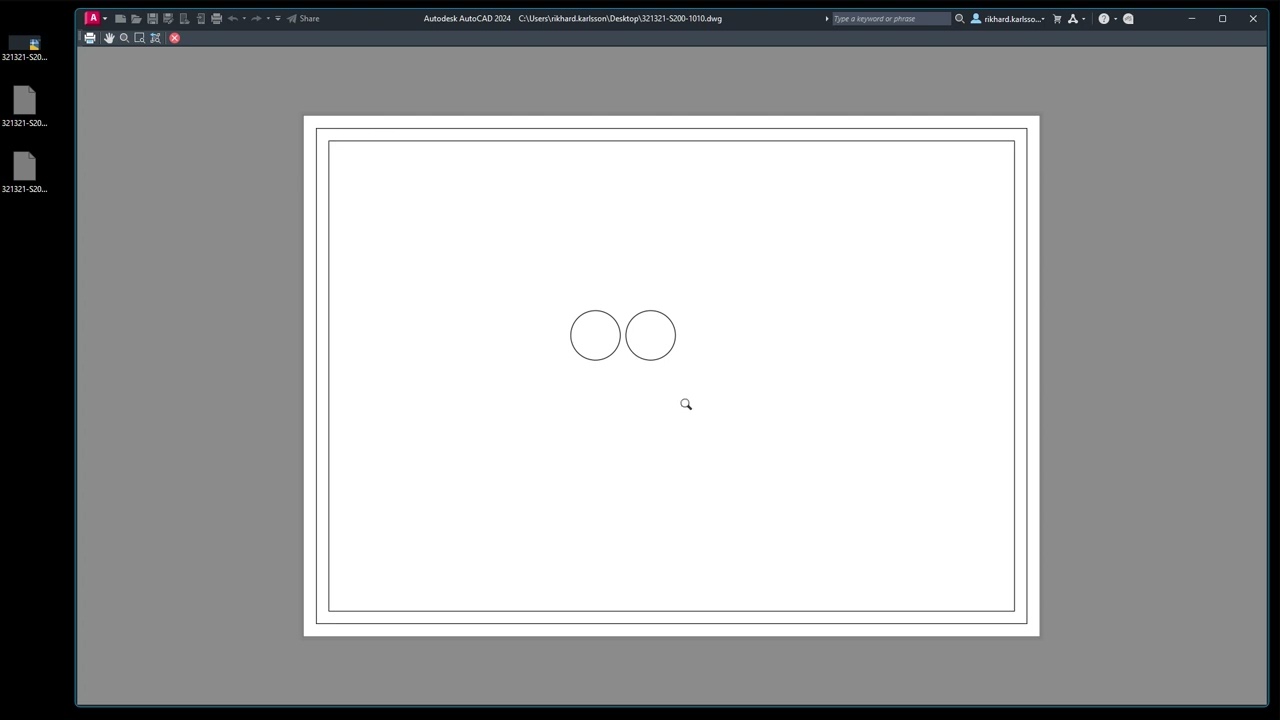Open the Redo history dropdown
Viewport: 1280px width, 720px height.
coord(268,18)
